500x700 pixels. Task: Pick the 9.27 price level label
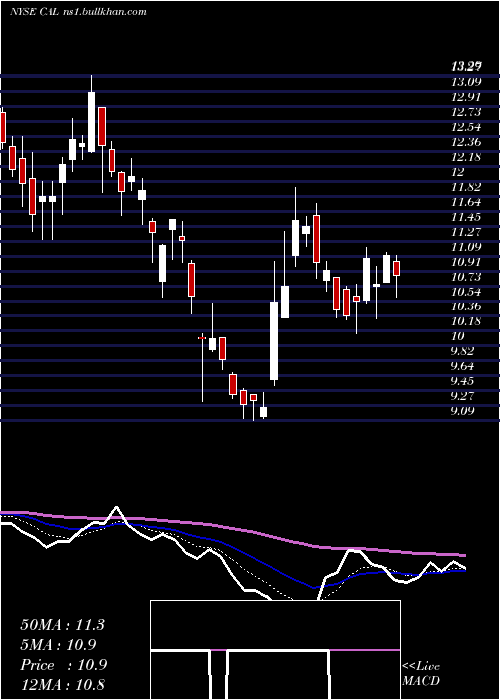click(462, 396)
